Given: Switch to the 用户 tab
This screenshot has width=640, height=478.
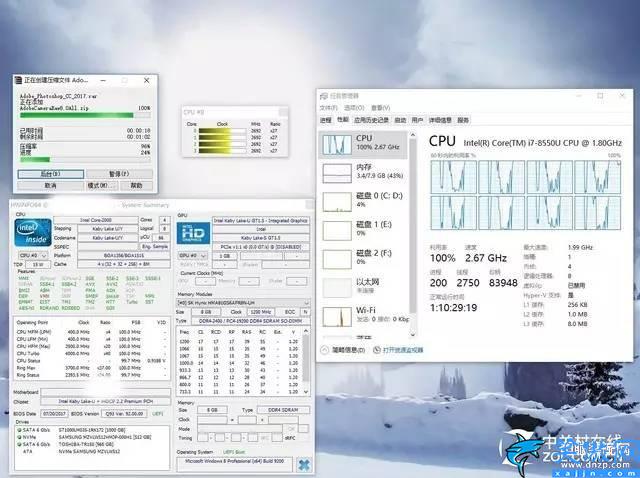Looking at the screenshot, I should (x=417, y=120).
